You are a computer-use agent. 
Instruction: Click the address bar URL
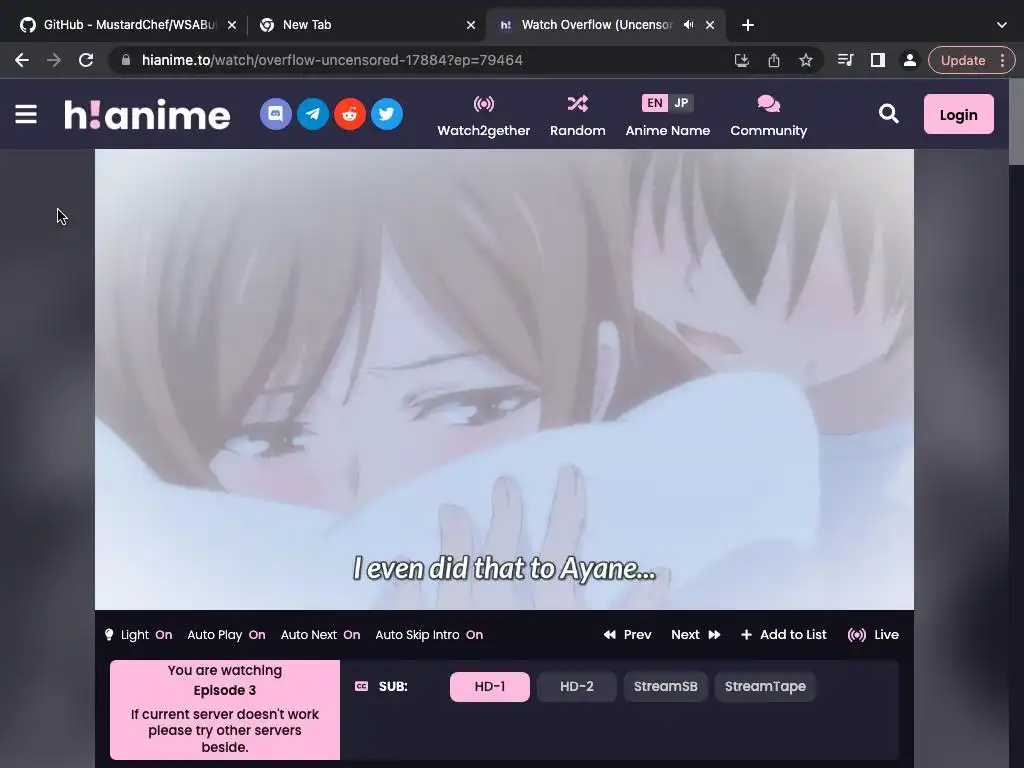(332, 60)
